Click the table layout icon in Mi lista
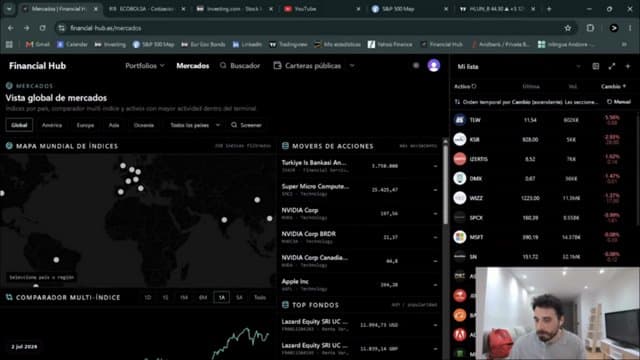The height and width of the screenshot is (360, 640). coord(596,66)
